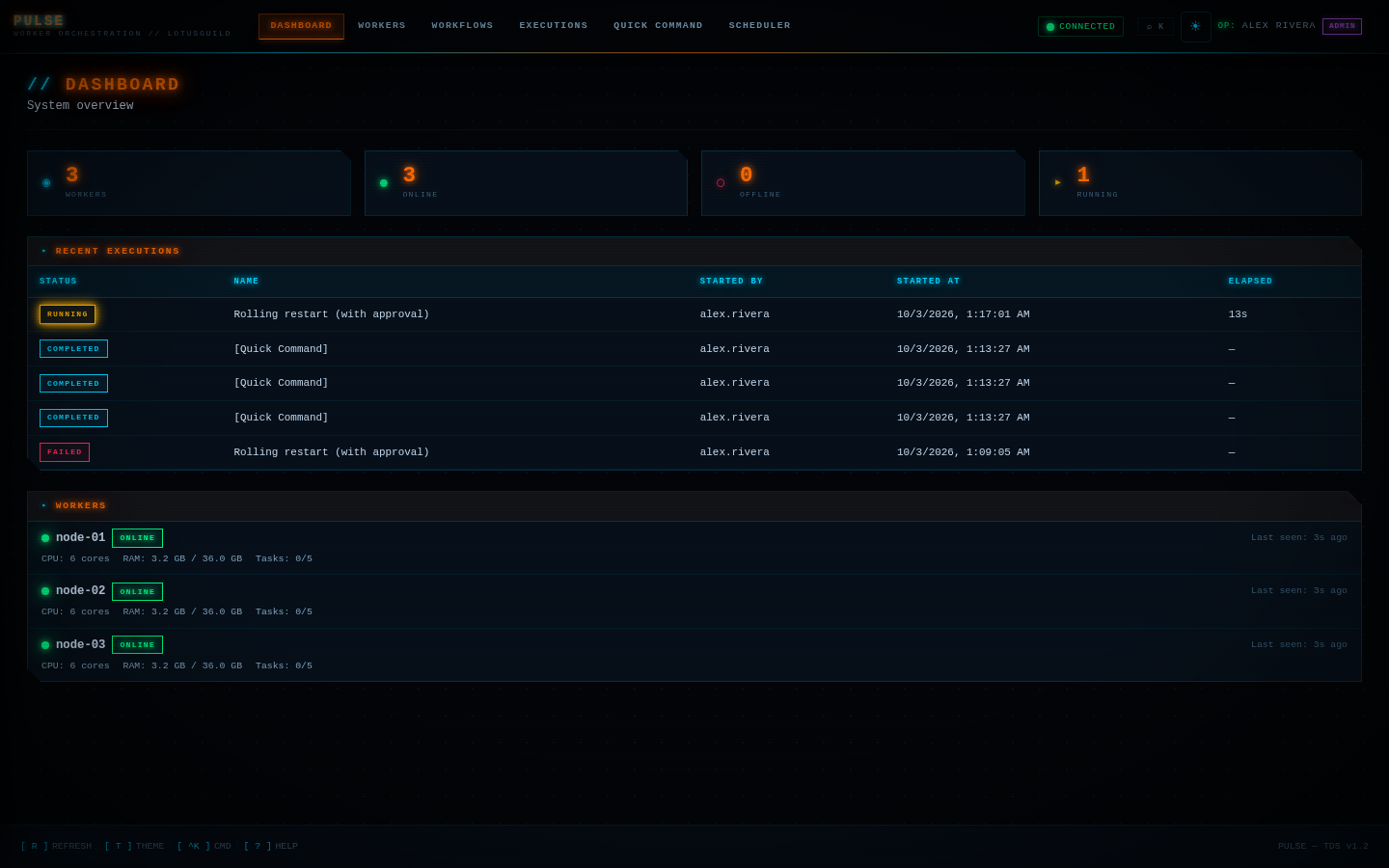Sort by the Started By column header
This screenshot has height=868, width=1389.
tap(731, 282)
